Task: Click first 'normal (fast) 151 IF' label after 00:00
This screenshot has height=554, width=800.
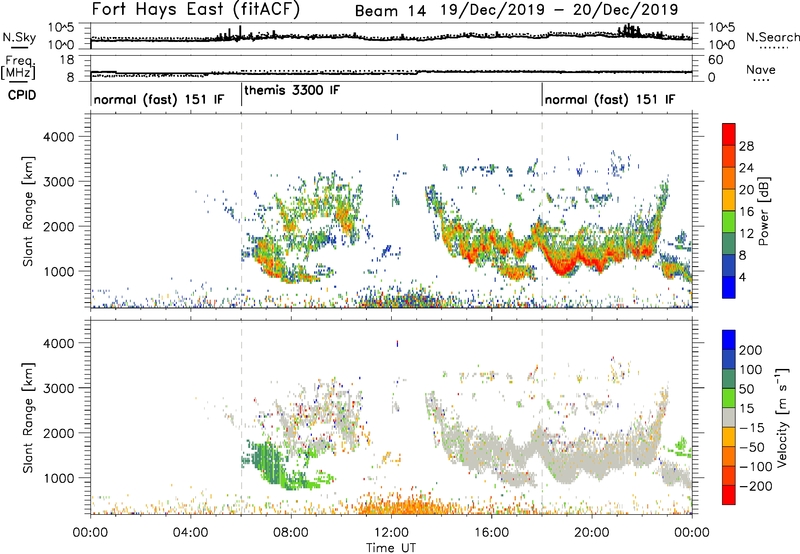Action: 159,99
